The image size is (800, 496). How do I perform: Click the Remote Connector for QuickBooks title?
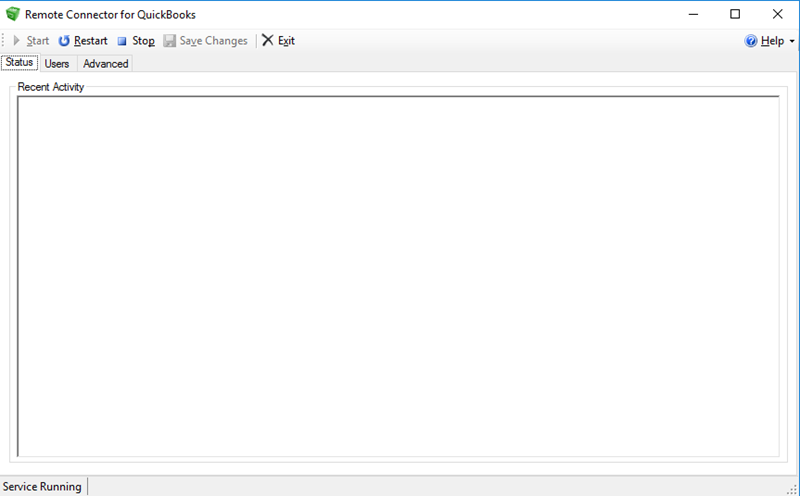[x=110, y=14]
